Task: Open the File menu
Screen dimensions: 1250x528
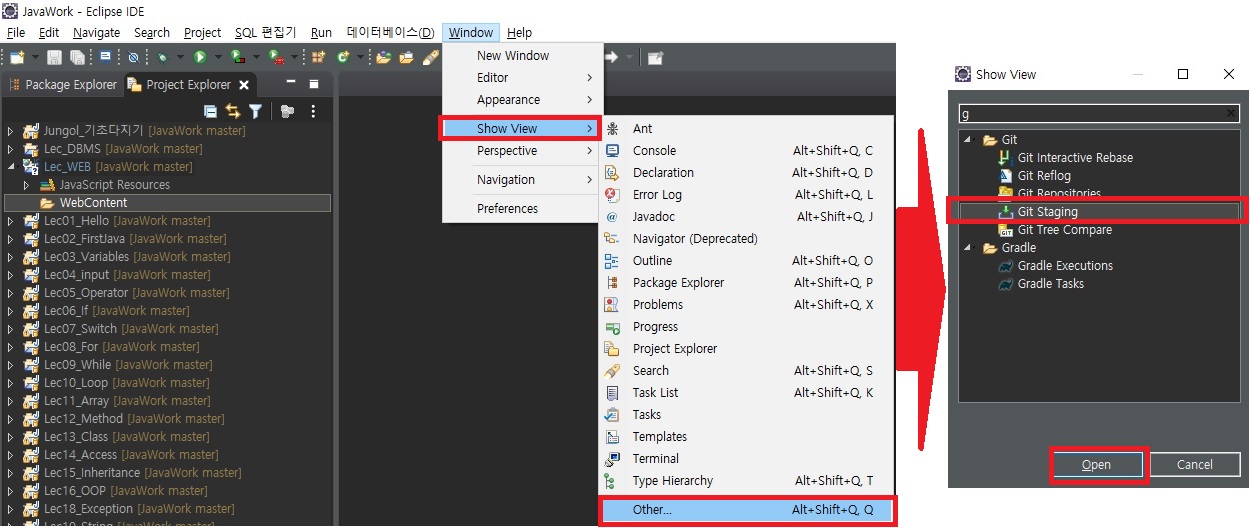Action: point(16,32)
